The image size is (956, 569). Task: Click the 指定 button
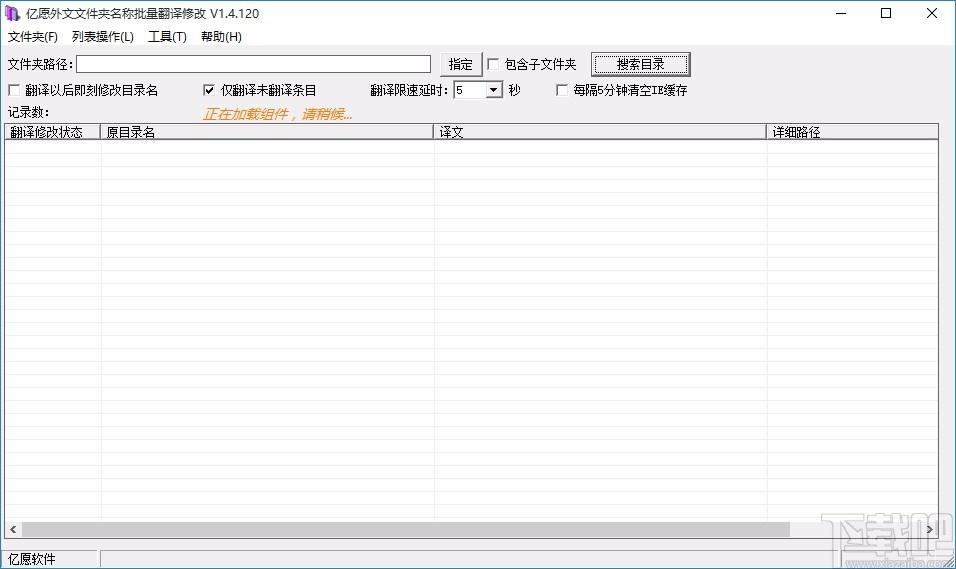click(461, 64)
